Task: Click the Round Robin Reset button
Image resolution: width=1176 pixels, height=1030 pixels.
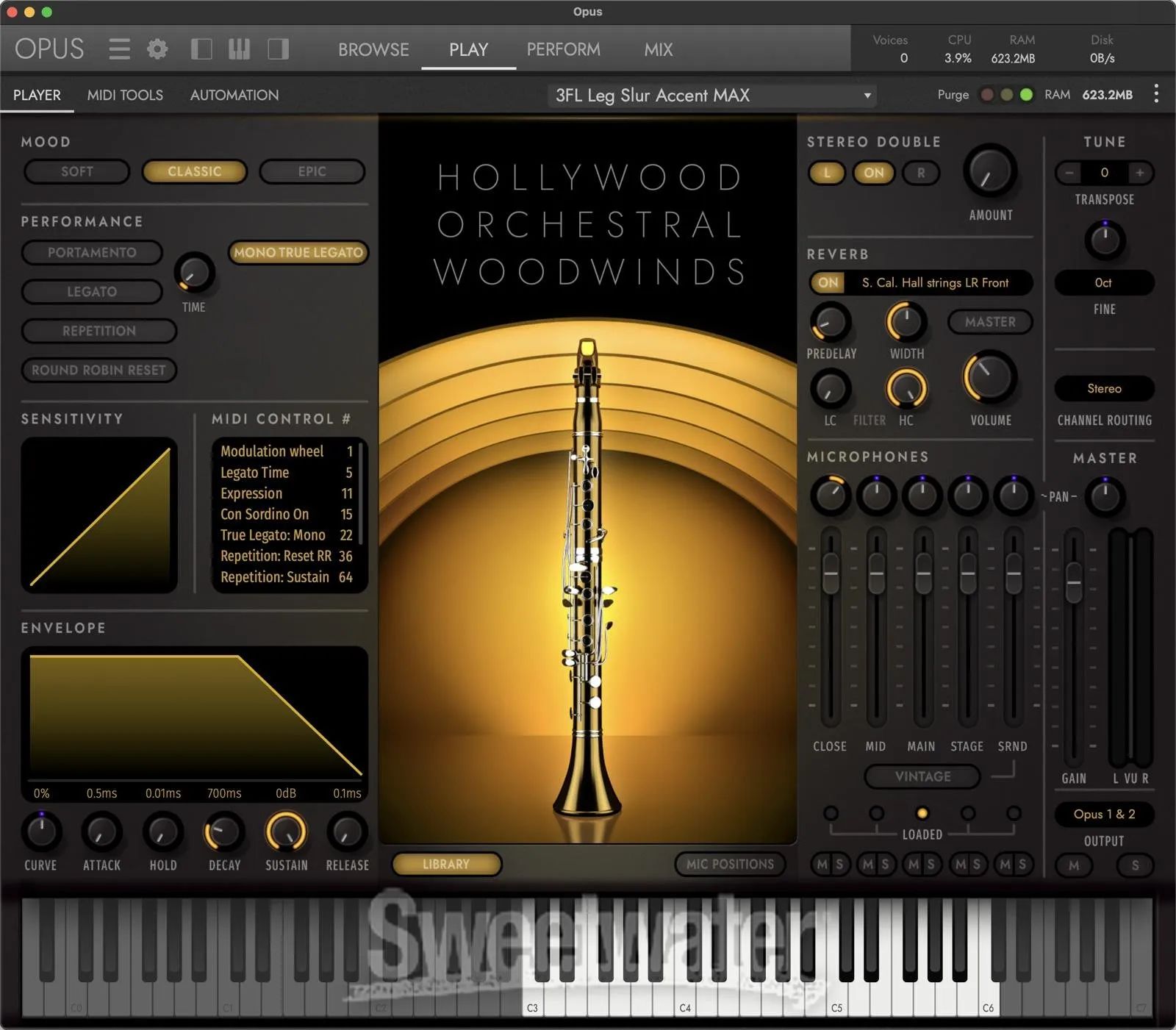Action: [99, 370]
